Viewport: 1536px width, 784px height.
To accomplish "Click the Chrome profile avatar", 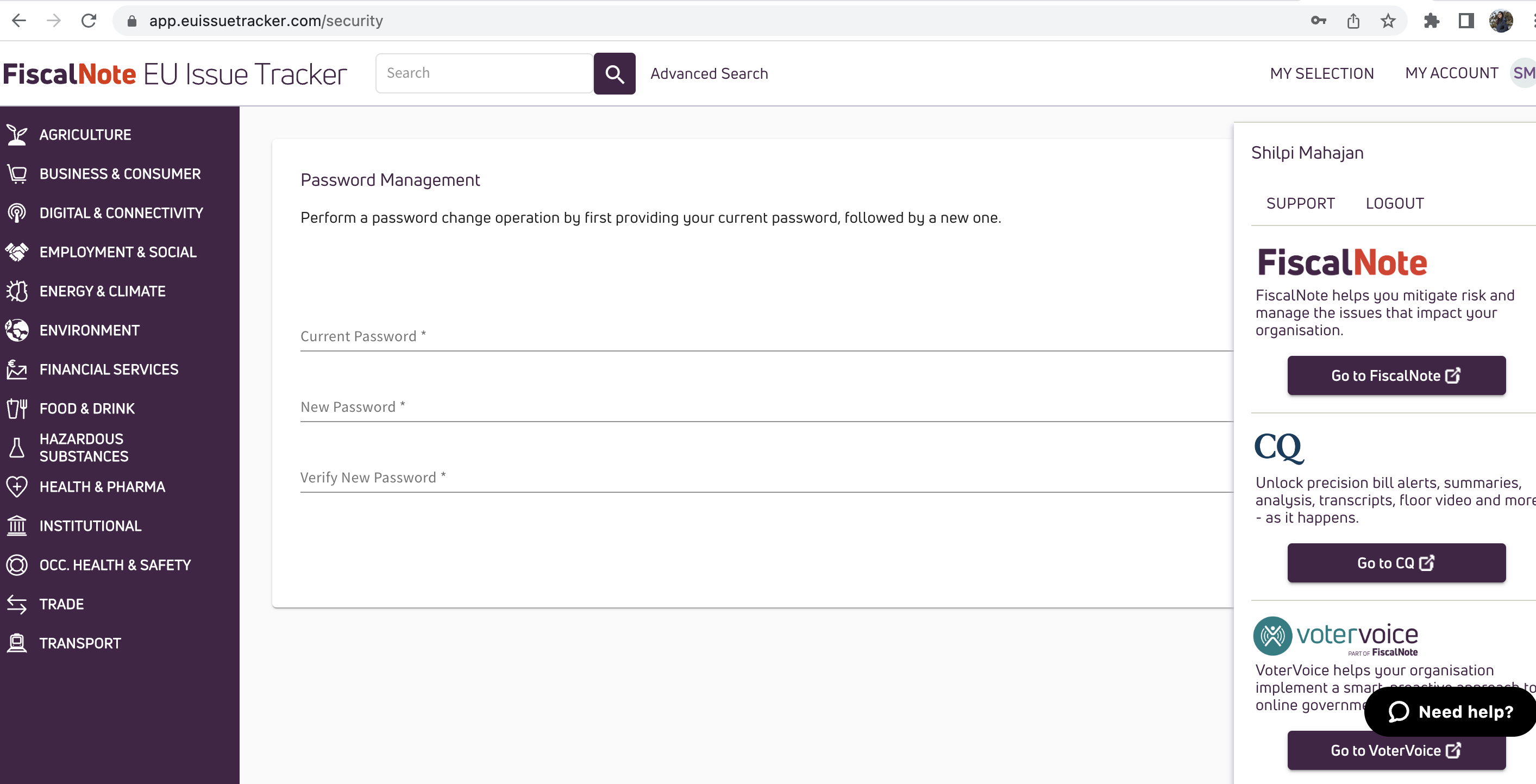I will tap(1501, 21).
